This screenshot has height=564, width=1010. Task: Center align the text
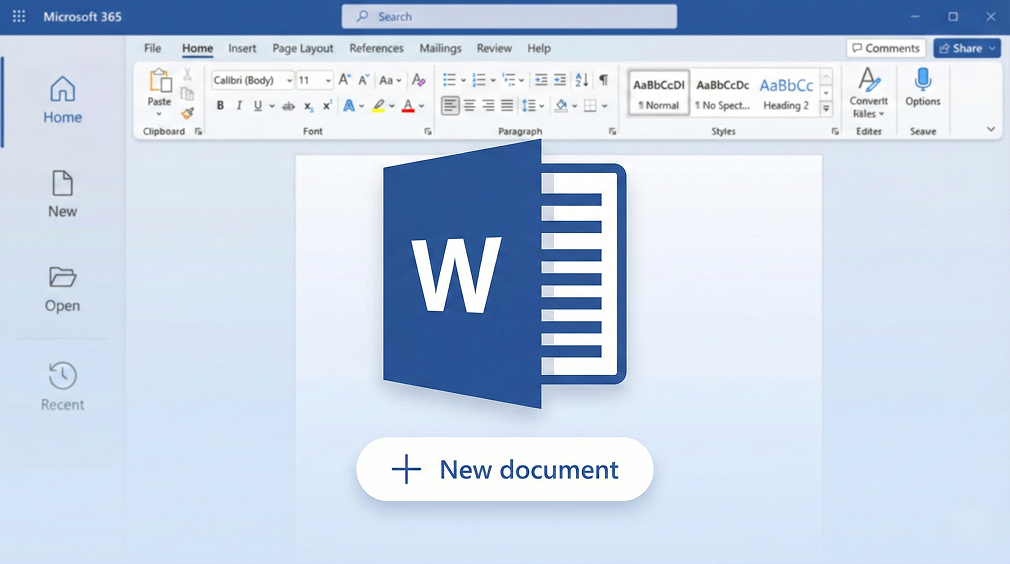[470, 106]
